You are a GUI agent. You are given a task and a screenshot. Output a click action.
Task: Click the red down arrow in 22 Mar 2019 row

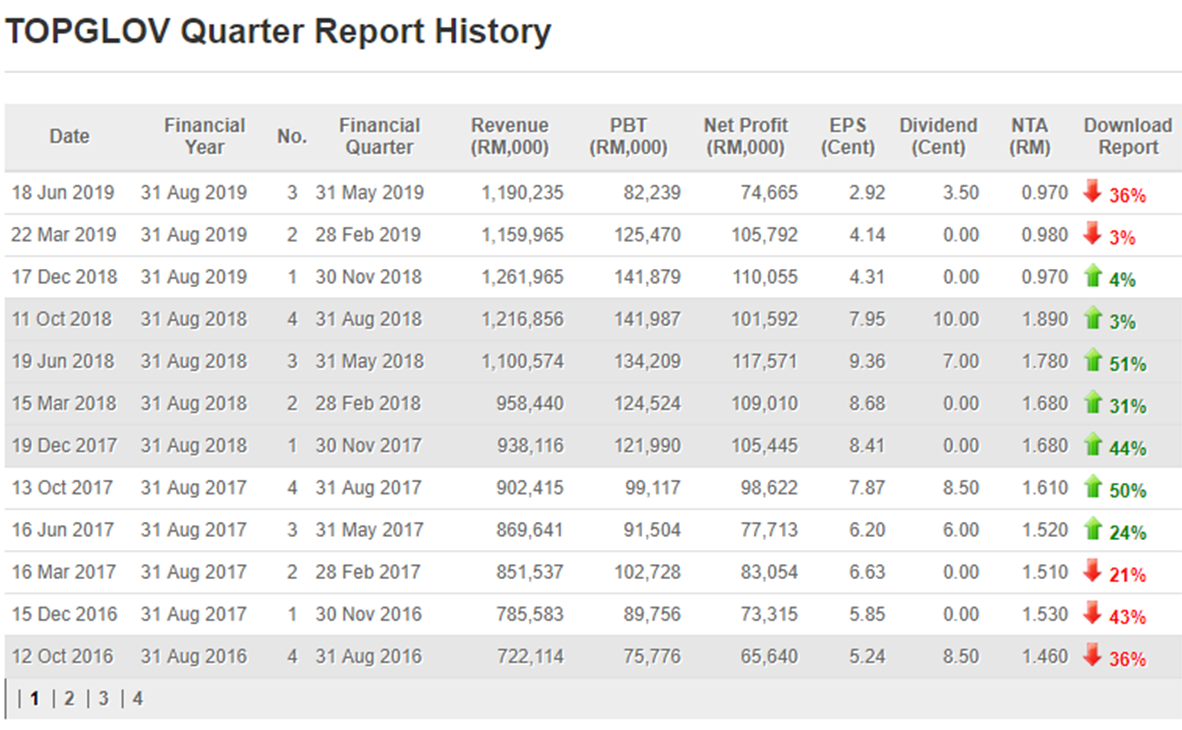click(x=1092, y=233)
